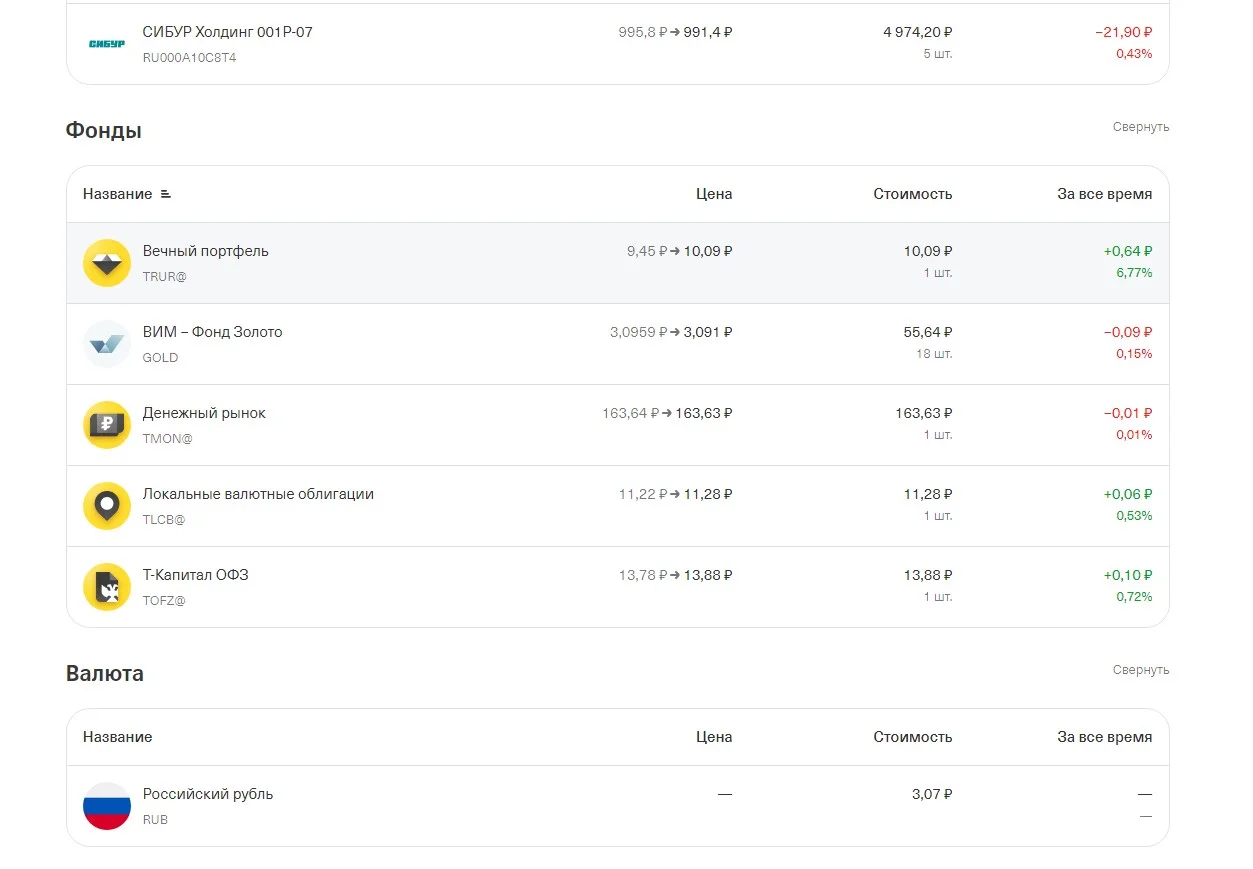The width and height of the screenshot is (1253, 869).
Task: Sort funds by Название column header
Action: point(118,194)
